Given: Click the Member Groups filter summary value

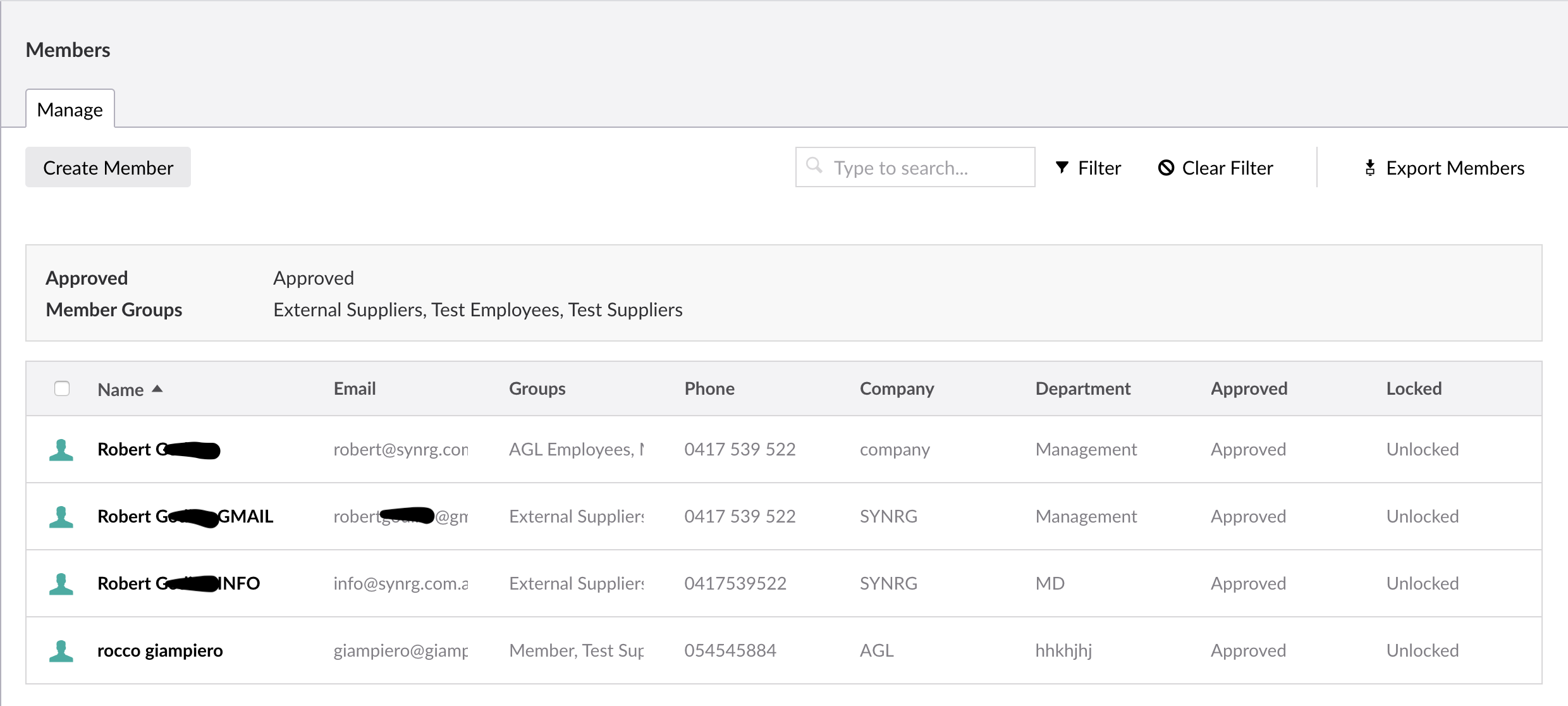Looking at the screenshot, I should pos(478,309).
